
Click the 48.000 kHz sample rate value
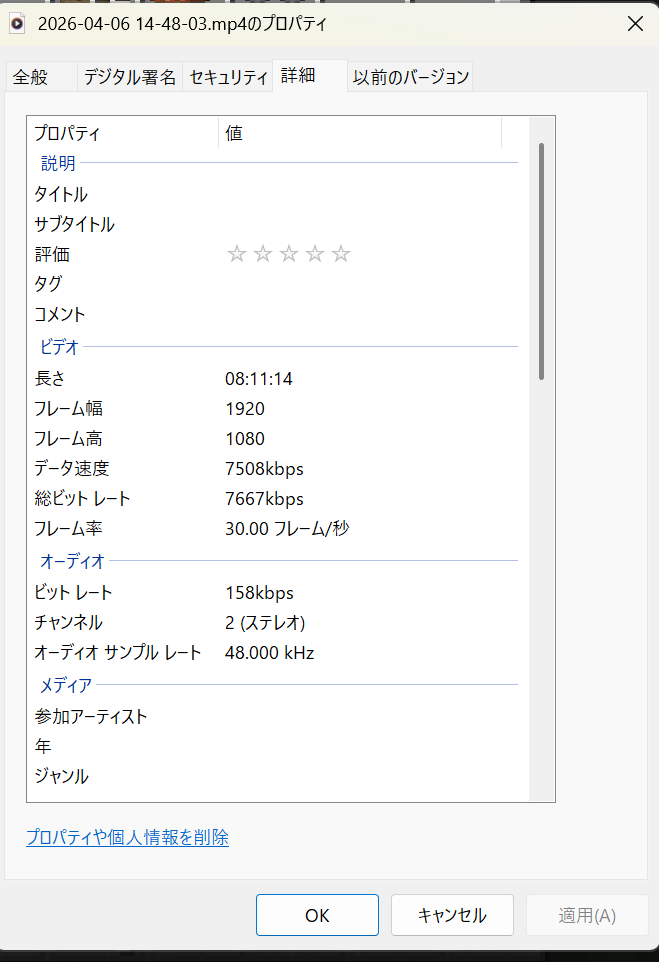click(269, 652)
